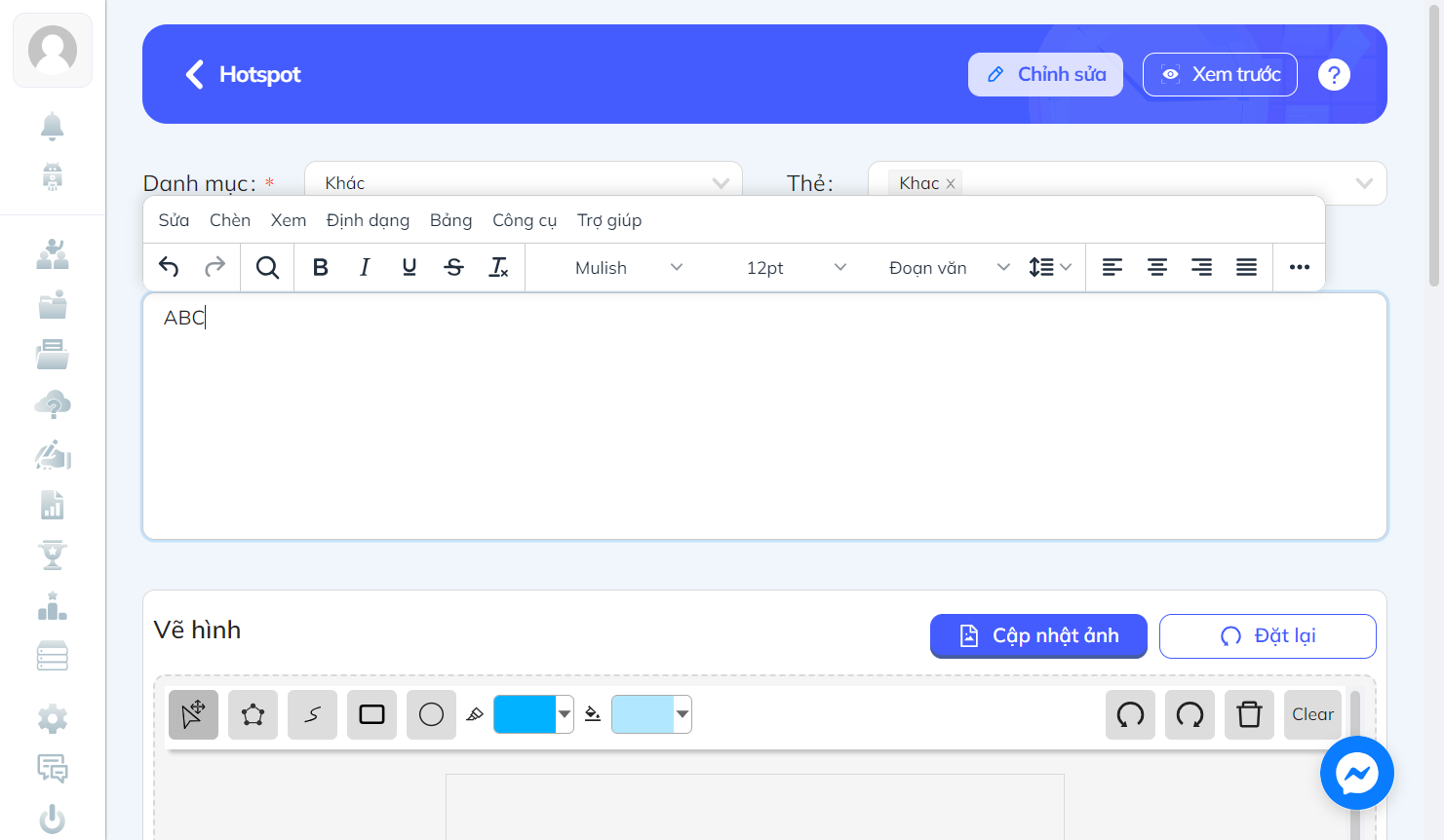The height and width of the screenshot is (840, 1444).
Task: Click the Đặt lại reset button
Action: click(x=1268, y=635)
